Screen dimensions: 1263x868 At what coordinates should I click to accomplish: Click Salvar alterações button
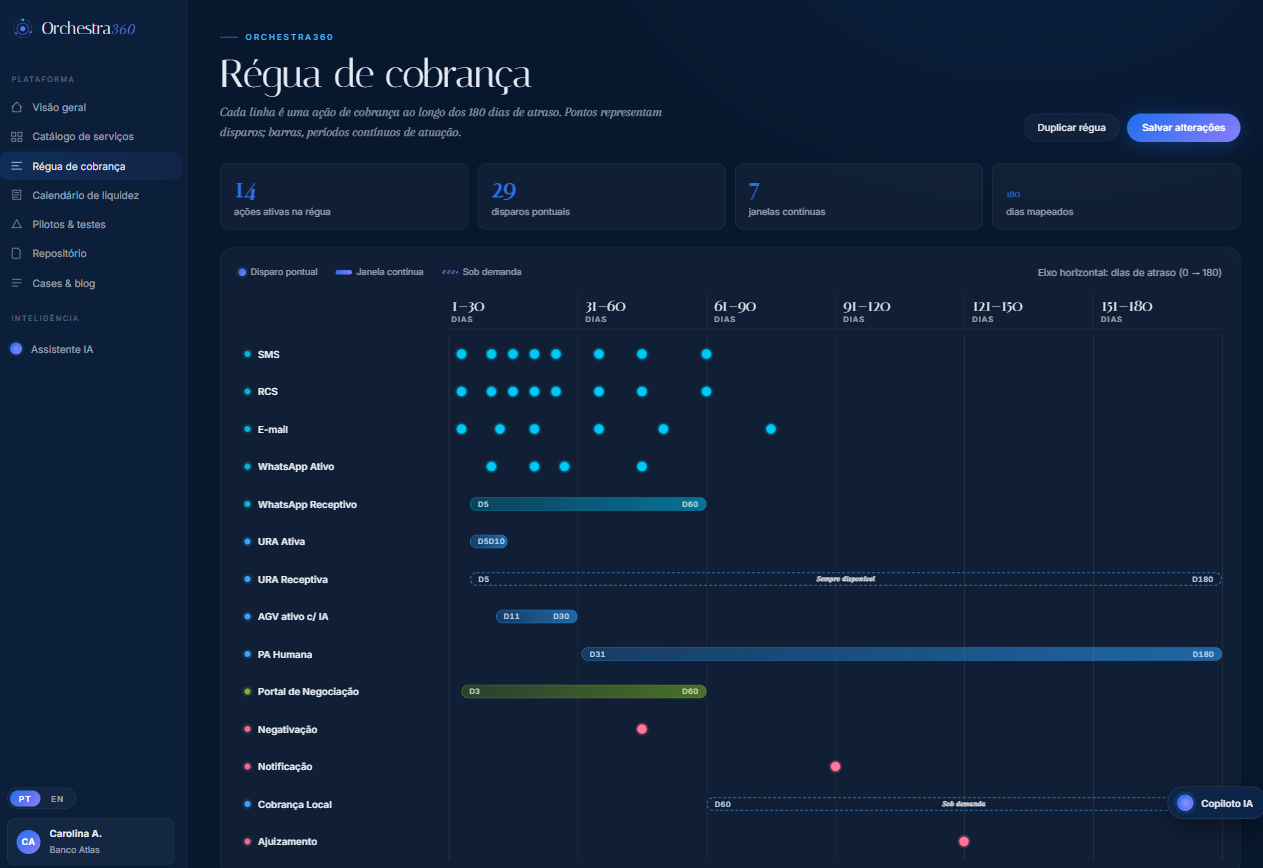click(1183, 128)
